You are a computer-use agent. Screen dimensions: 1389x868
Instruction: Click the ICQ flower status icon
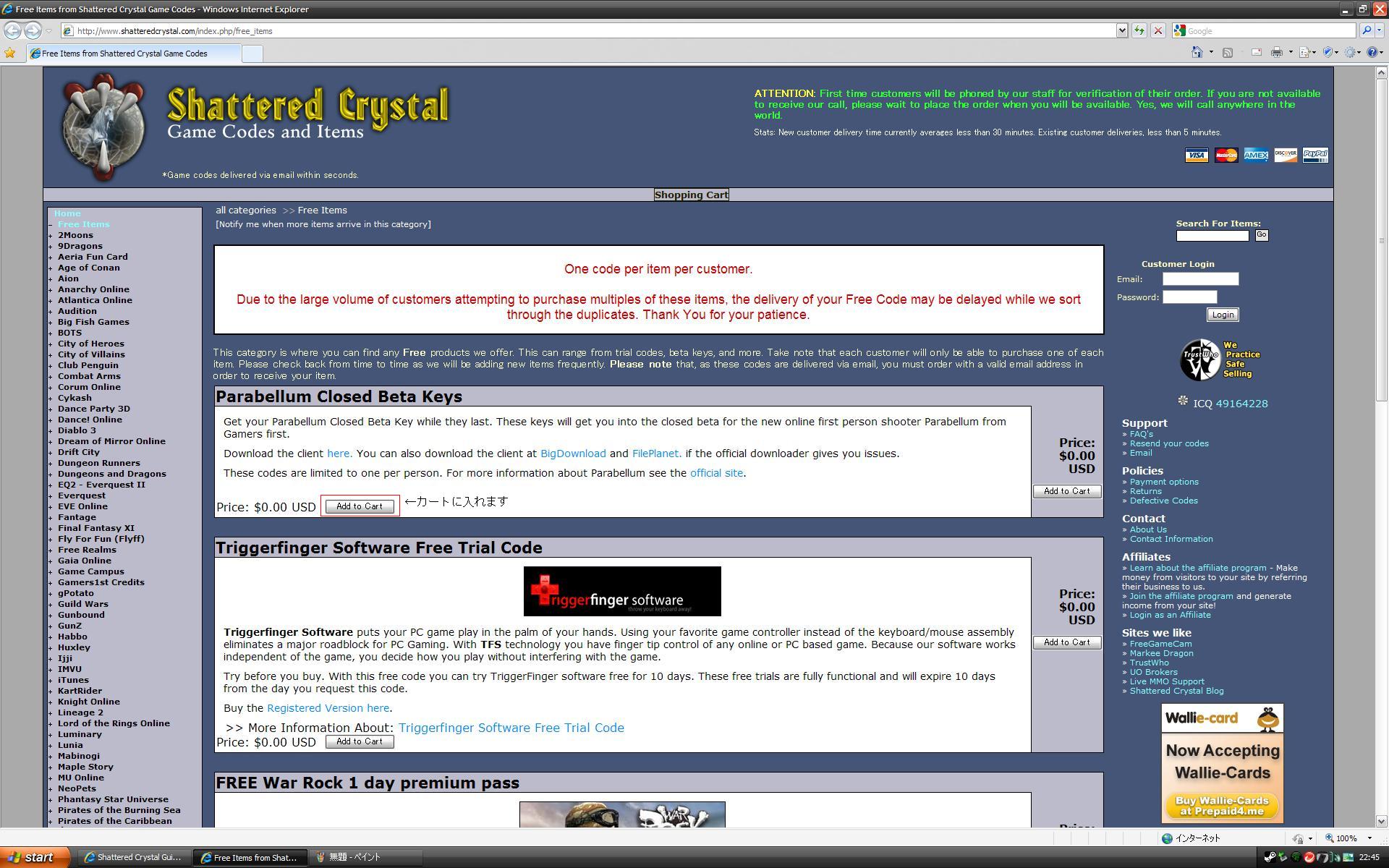1183,401
